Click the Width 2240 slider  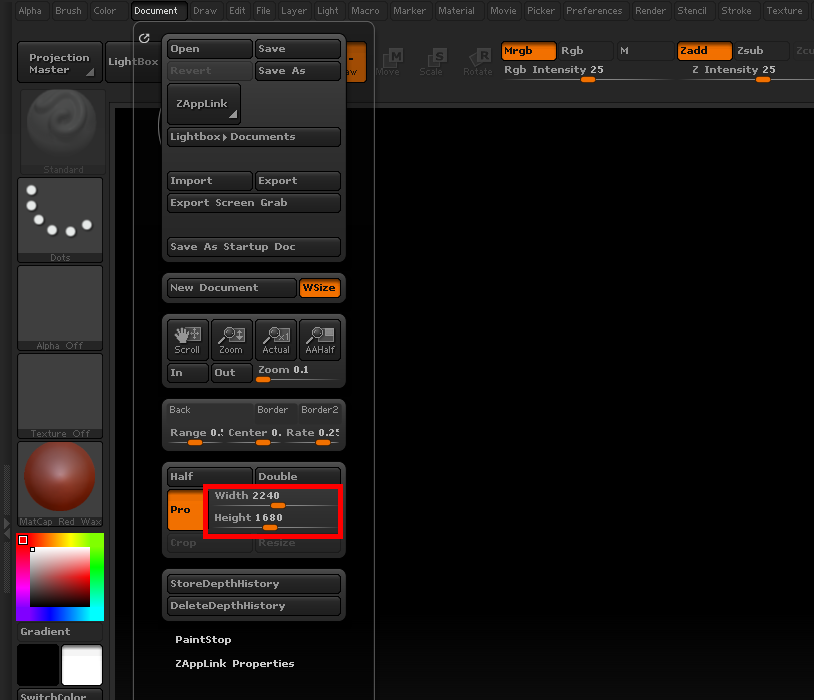coord(276,499)
